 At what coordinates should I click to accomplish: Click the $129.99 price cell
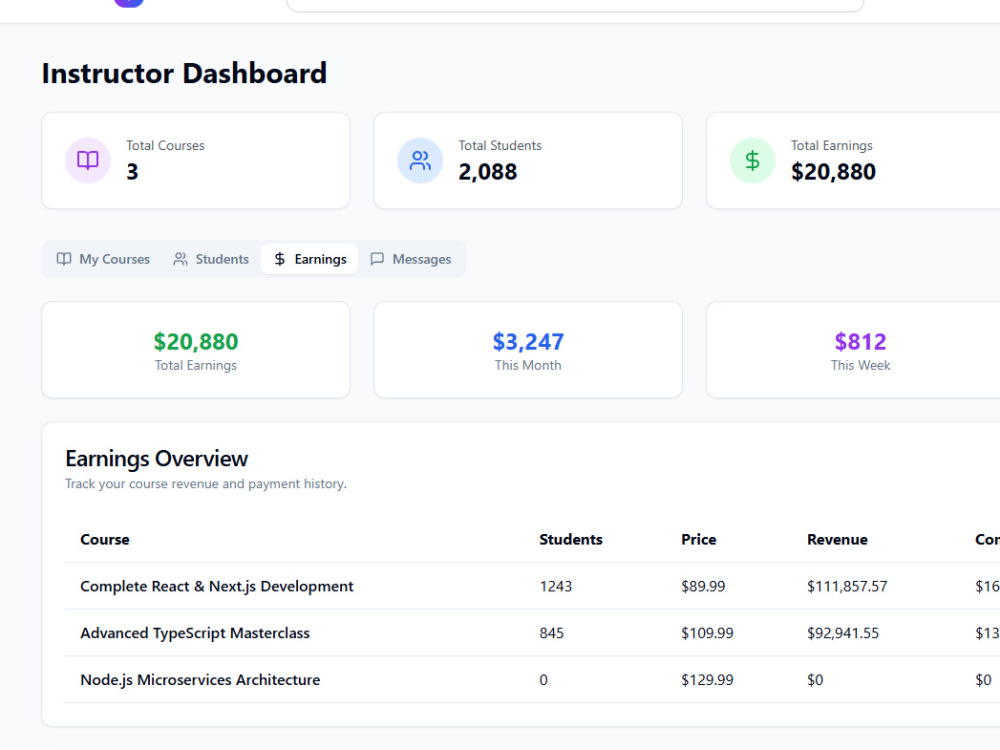coord(707,680)
